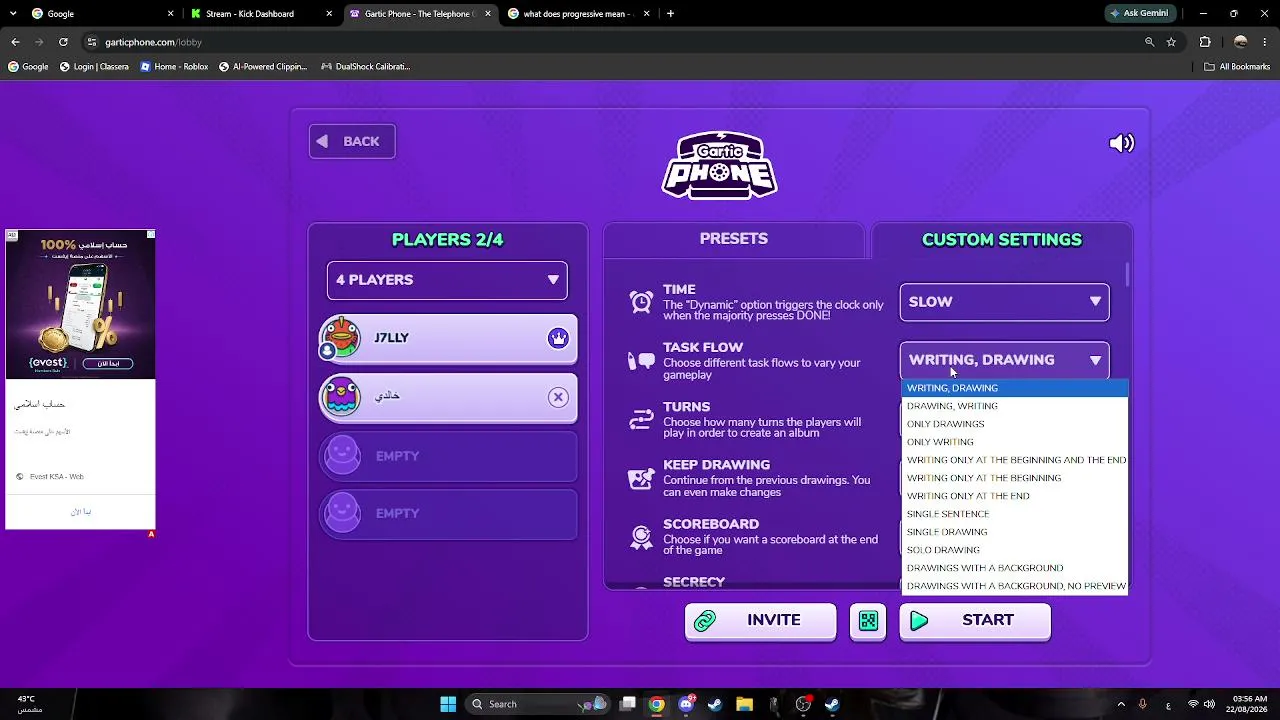
Task: Click J7LLY's avatar picture
Action: (x=341, y=338)
